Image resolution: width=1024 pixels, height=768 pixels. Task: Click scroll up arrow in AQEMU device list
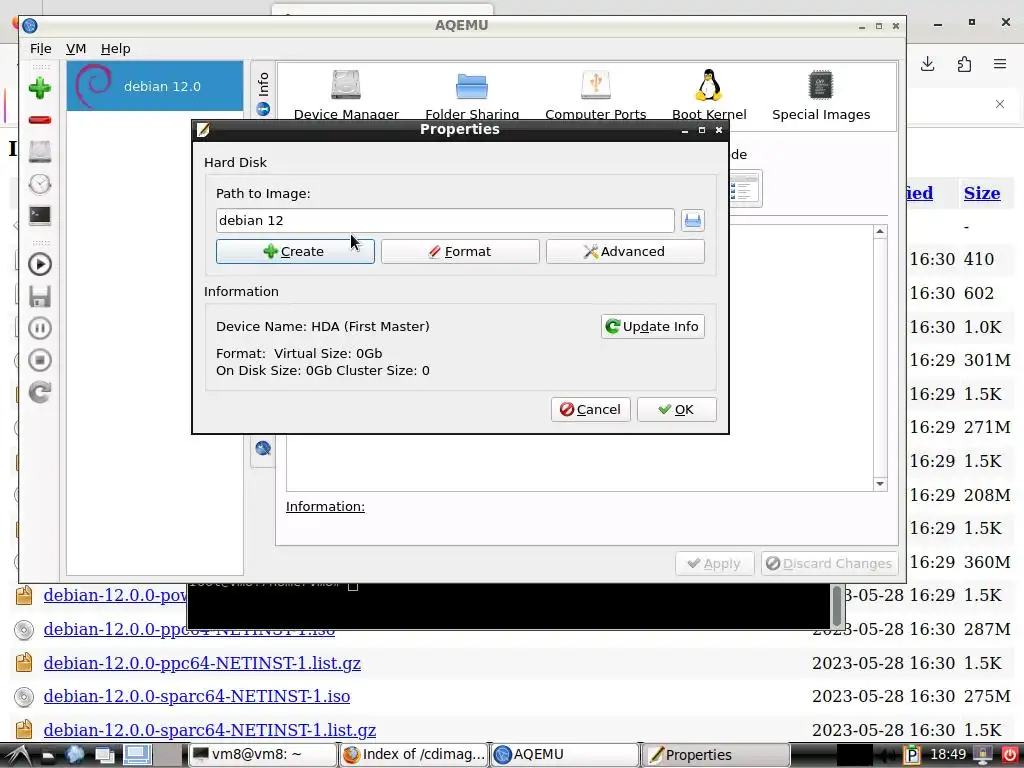click(x=880, y=232)
